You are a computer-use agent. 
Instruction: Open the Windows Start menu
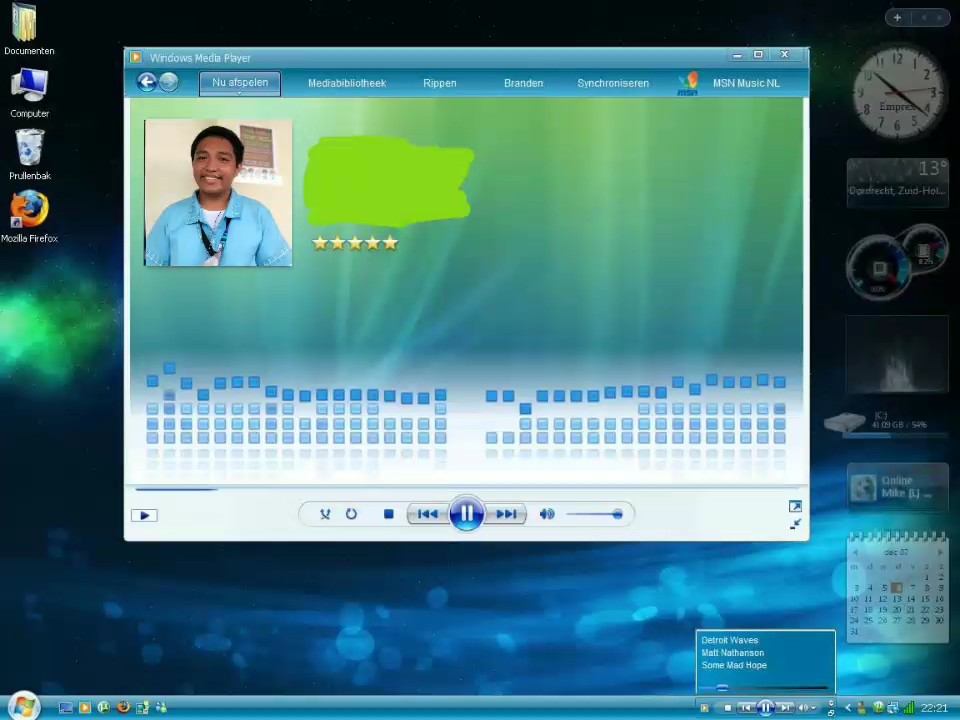[24, 707]
